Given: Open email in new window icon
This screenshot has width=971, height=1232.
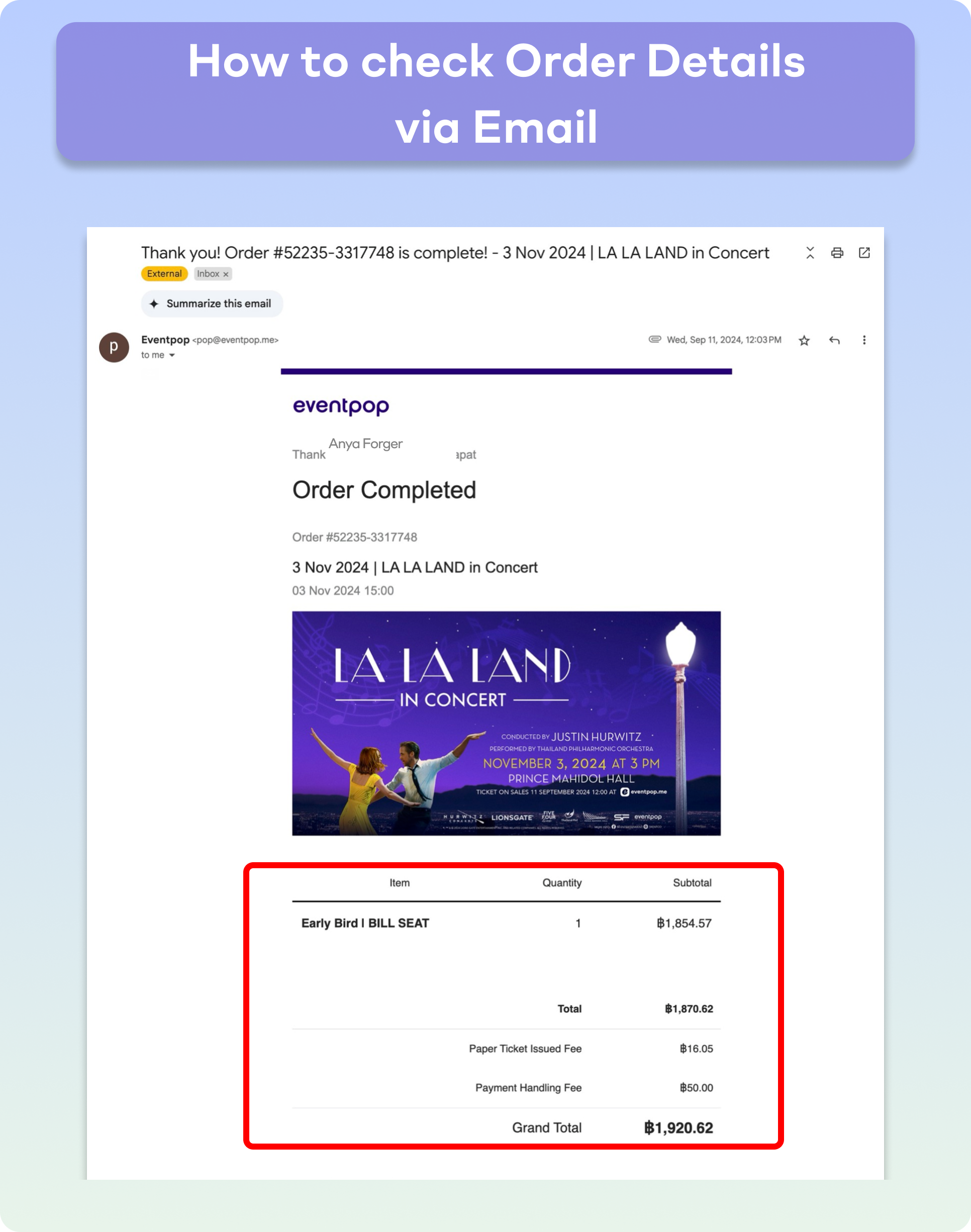Looking at the screenshot, I should (864, 253).
